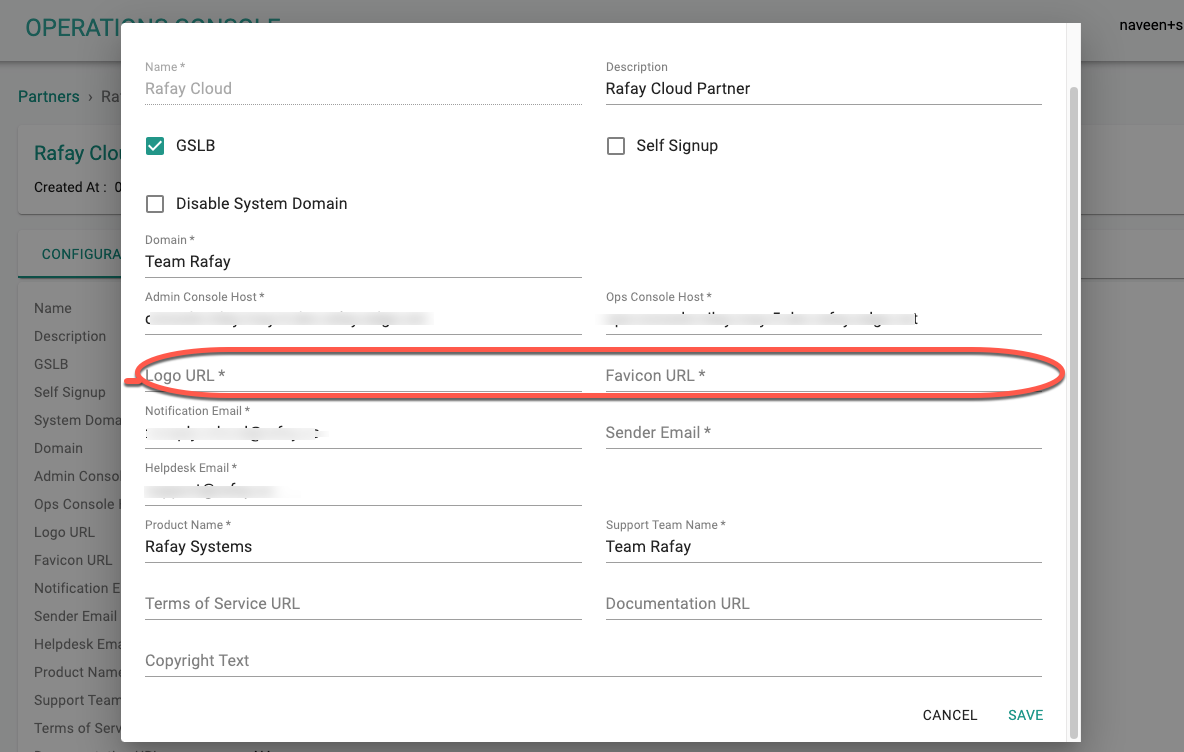Click the Logo URL input
This screenshot has height=752, width=1184.
click(363, 376)
